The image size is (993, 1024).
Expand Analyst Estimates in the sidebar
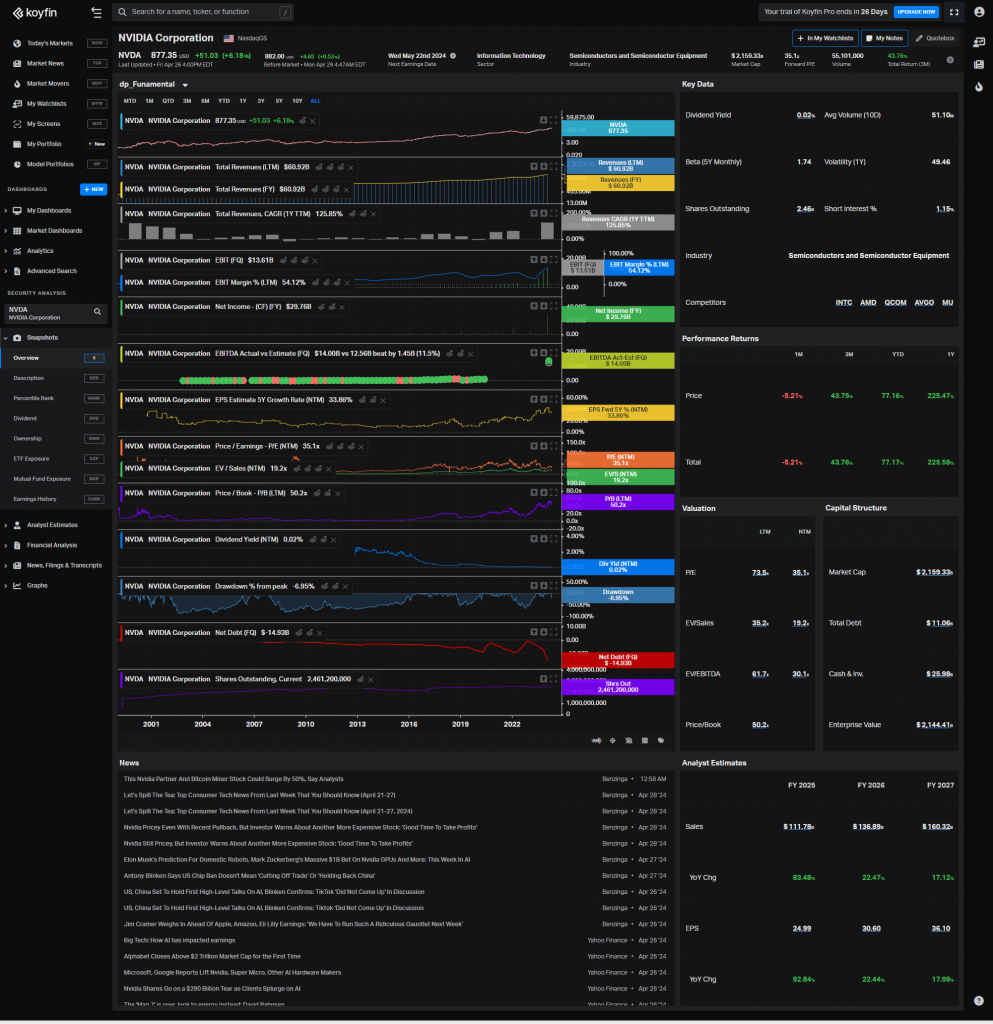tap(7, 526)
